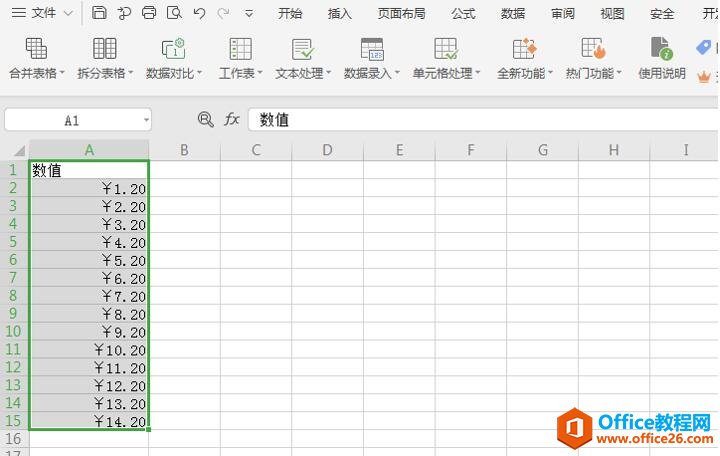Image resolution: width=720 pixels, height=456 pixels.
Task: Click the 热门功能 icon
Action: click(x=593, y=48)
